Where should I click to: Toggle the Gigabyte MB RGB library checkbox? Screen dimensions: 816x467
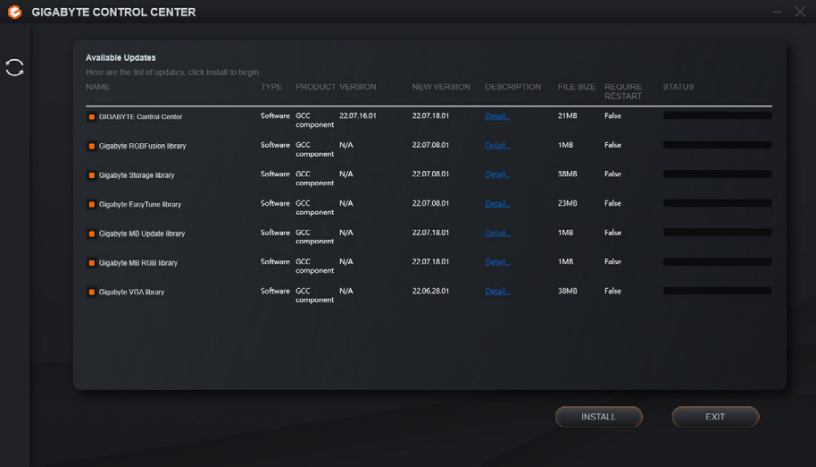[92, 262]
